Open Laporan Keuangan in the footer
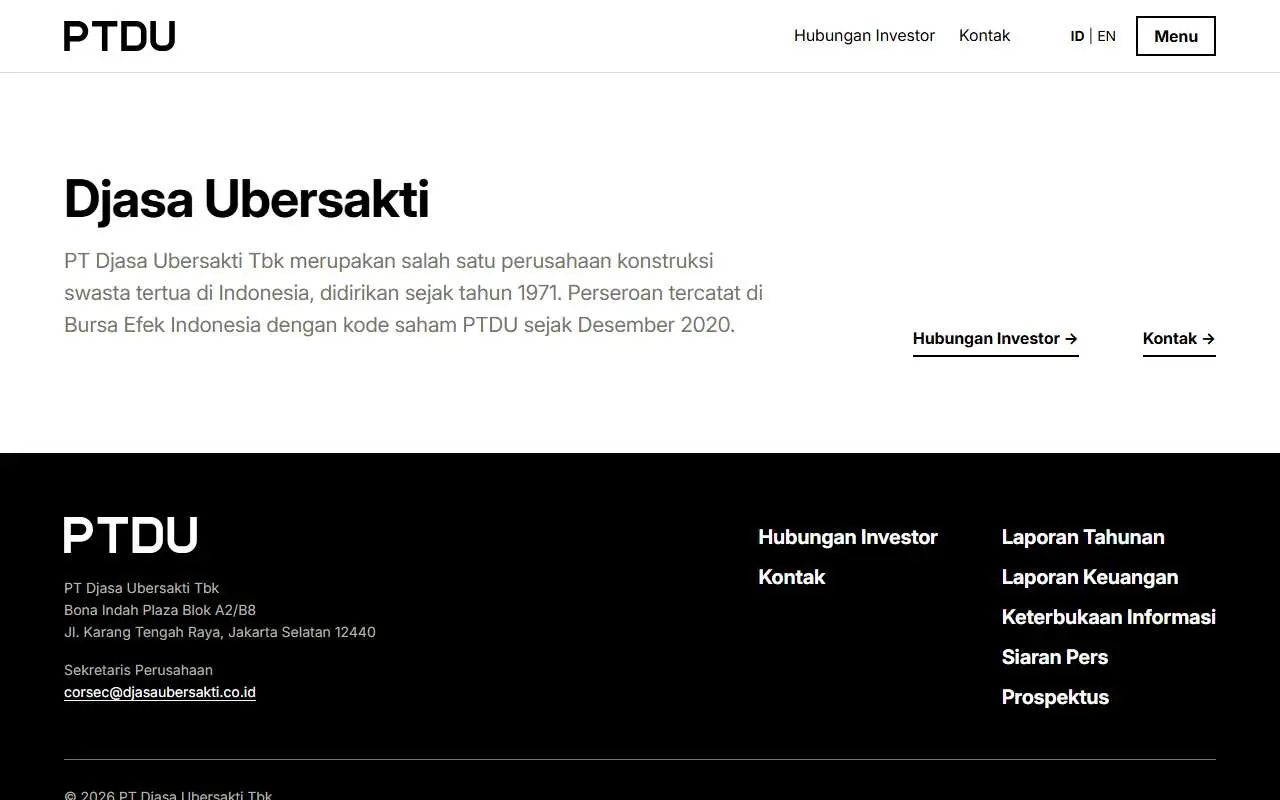 click(1090, 577)
